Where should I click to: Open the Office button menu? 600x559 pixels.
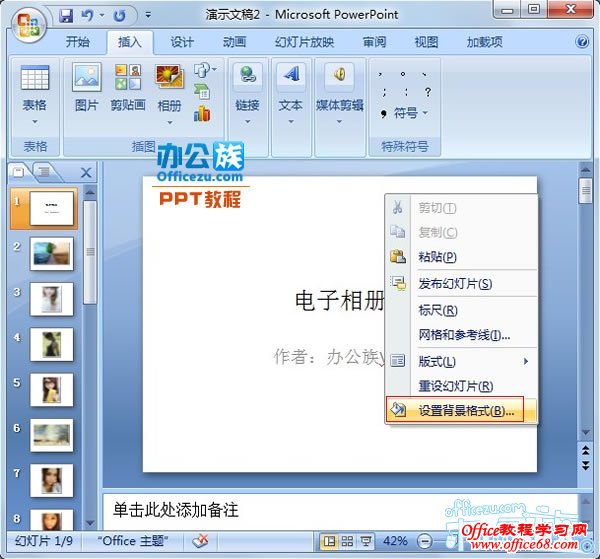click(x=29, y=25)
